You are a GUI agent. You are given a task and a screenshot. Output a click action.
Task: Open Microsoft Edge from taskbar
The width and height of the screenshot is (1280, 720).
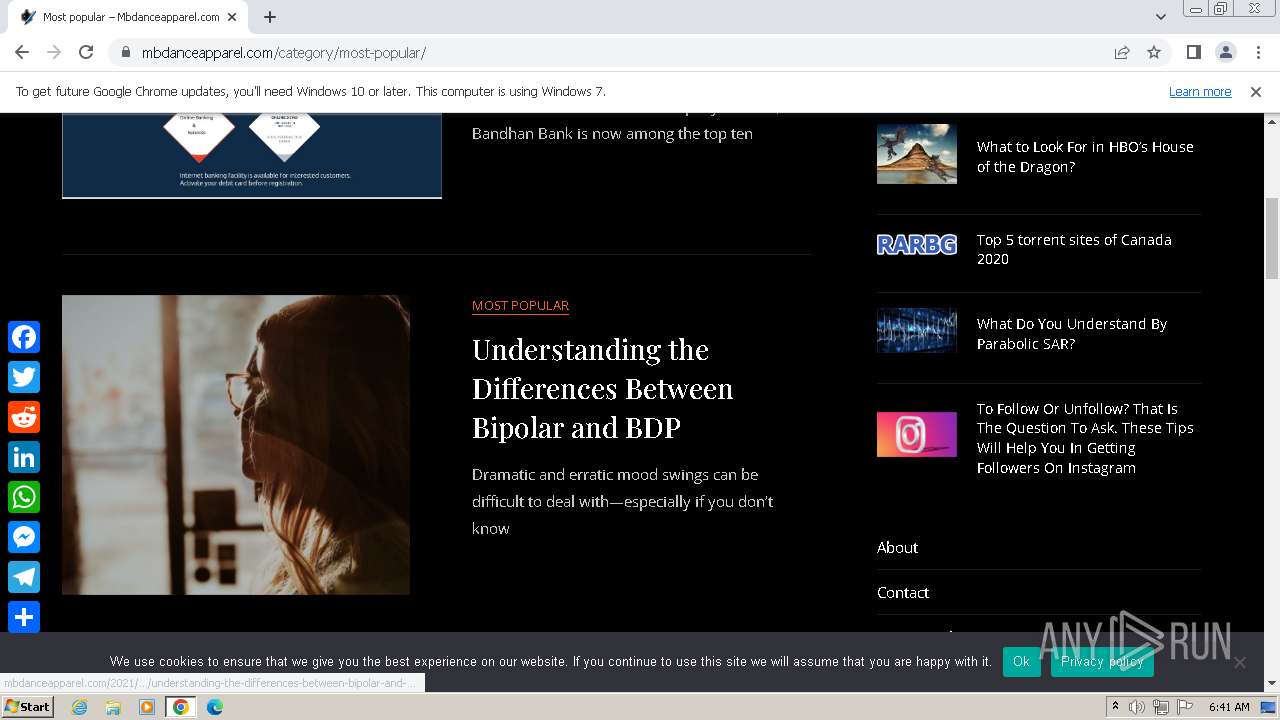click(x=214, y=707)
